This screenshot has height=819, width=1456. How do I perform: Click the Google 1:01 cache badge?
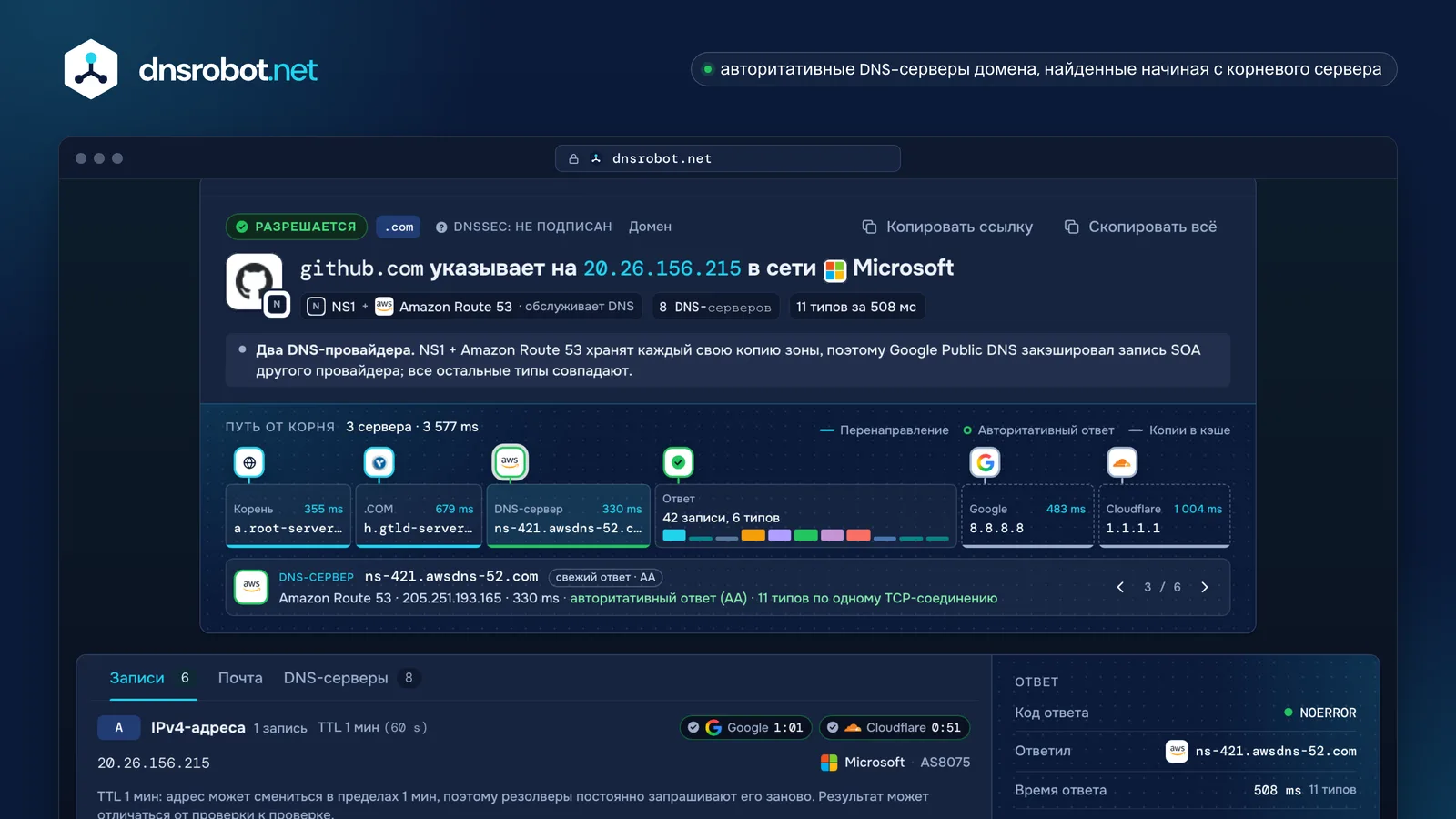[745, 727]
